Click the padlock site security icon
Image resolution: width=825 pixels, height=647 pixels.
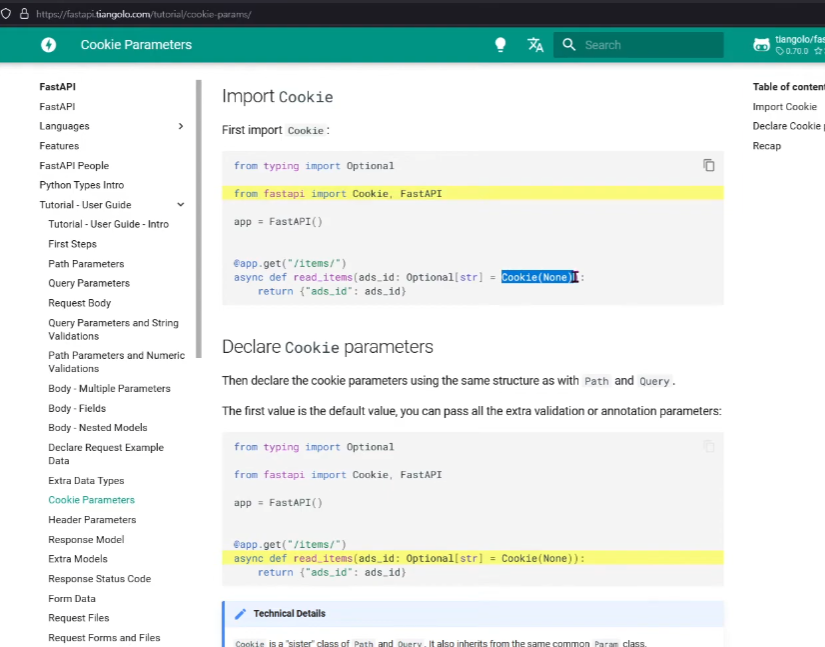pyautogui.click(x=24, y=14)
